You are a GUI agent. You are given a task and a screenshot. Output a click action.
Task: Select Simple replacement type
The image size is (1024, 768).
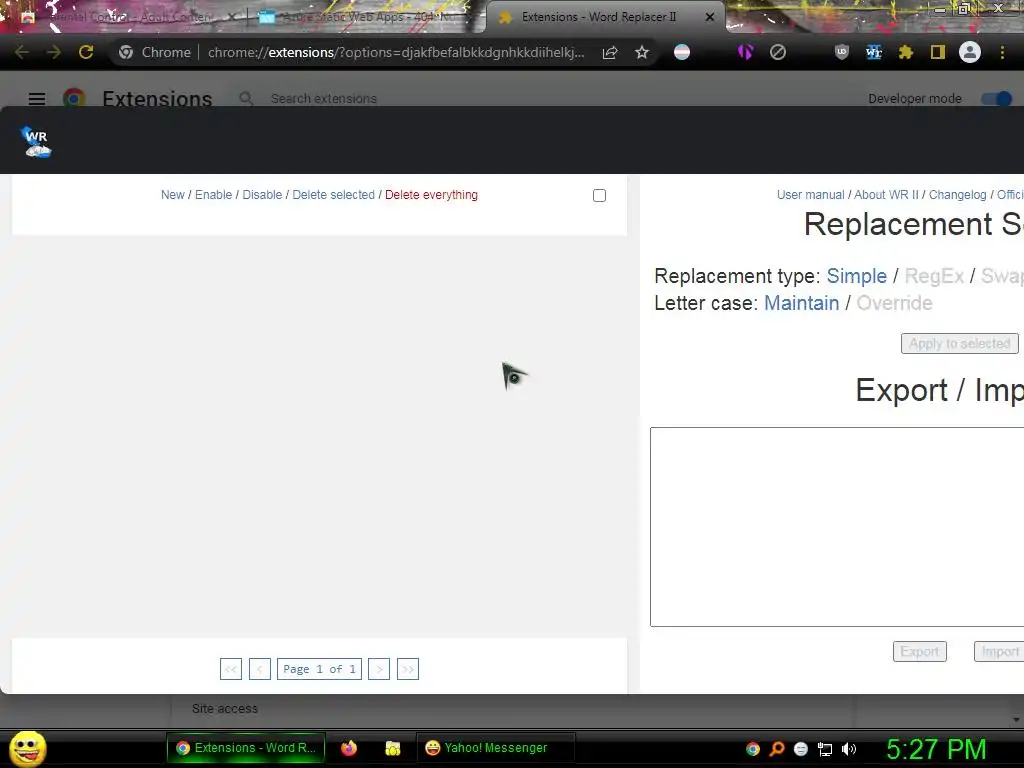857,276
